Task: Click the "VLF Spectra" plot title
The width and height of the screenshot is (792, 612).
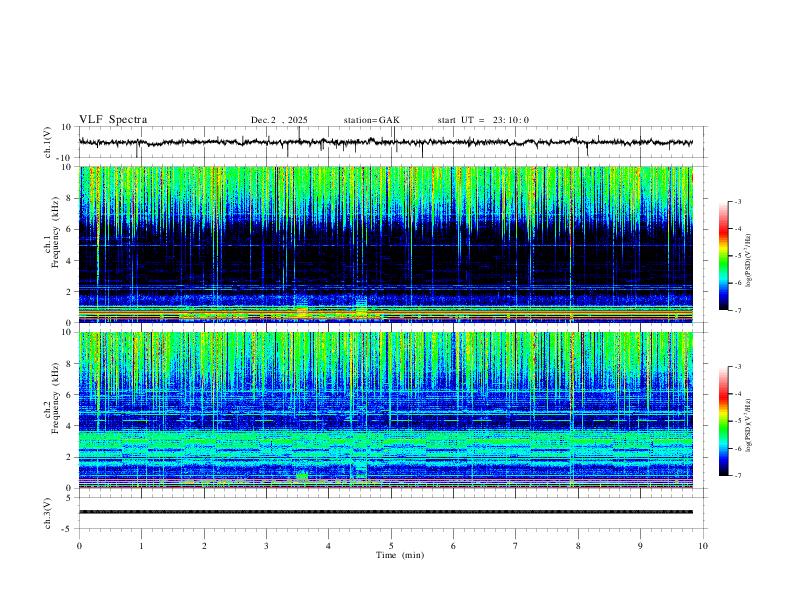Action: coord(113,120)
